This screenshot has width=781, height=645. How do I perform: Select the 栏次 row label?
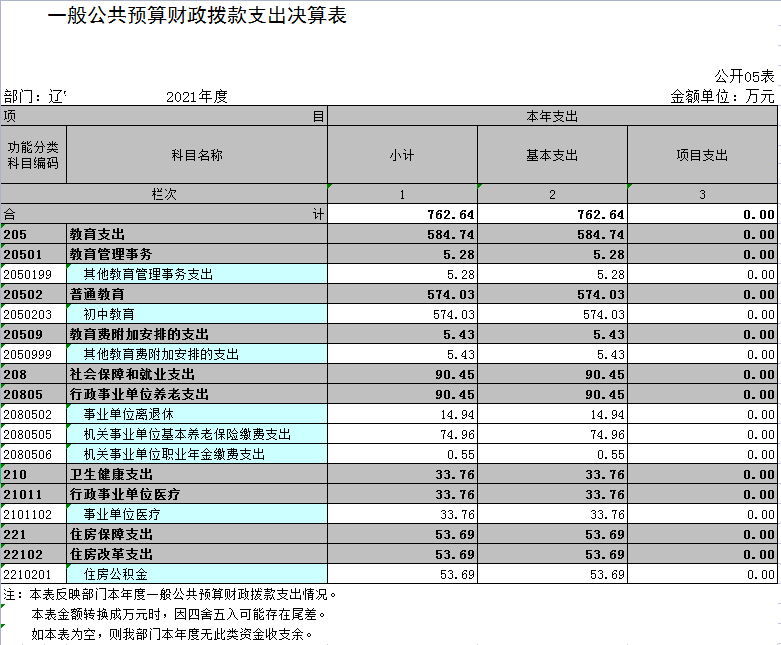coord(164,194)
